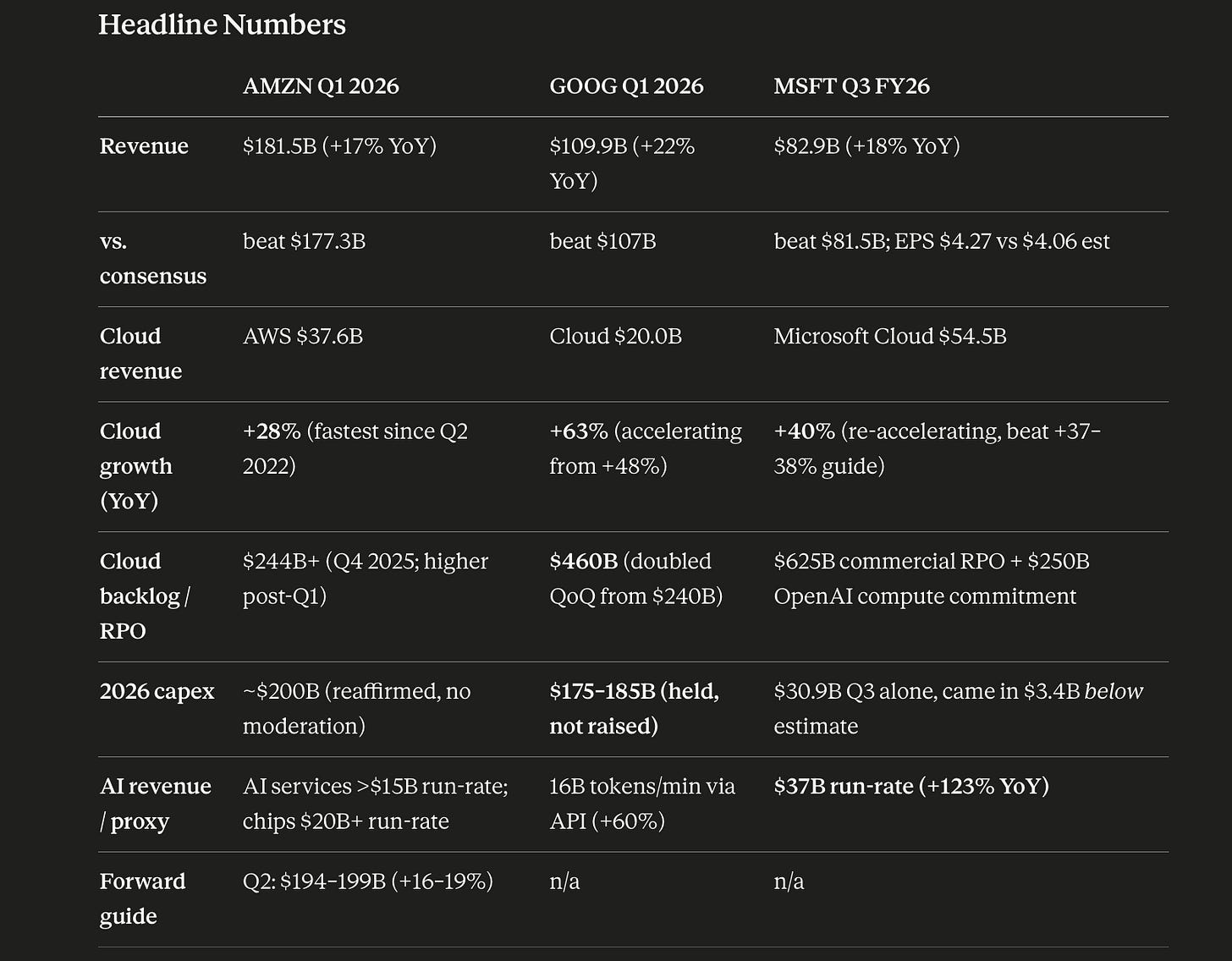Click the '+40% (re-accelerating' cell
Viewport: 1232px width, 961px height.
pyautogui.click(x=938, y=448)
